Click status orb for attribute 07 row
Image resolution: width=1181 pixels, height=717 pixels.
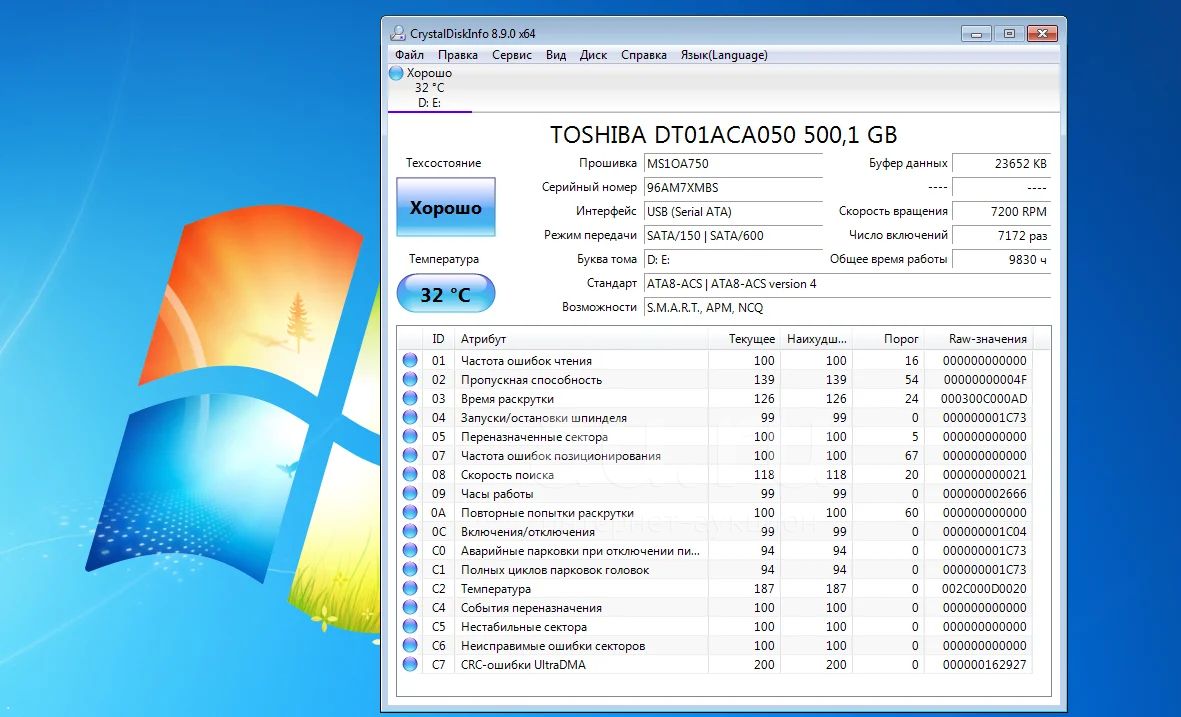pos(410,455)
